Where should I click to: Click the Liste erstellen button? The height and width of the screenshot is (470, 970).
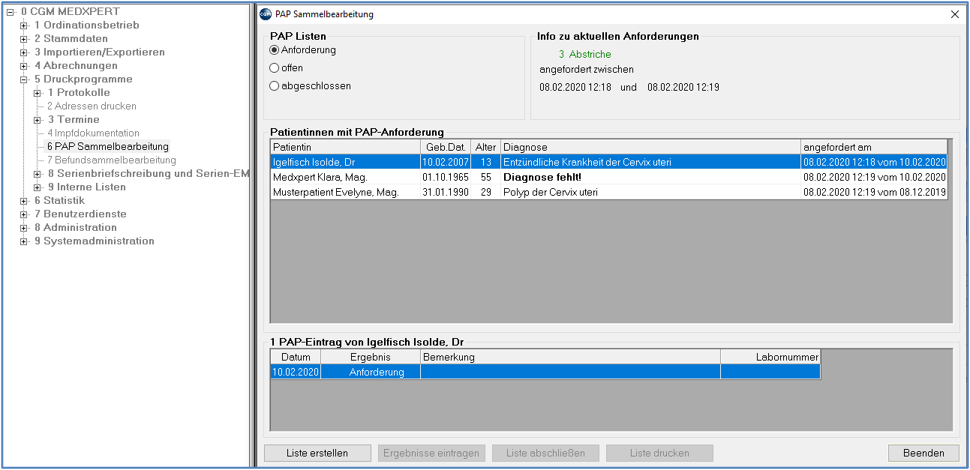[x=317, y=453]
